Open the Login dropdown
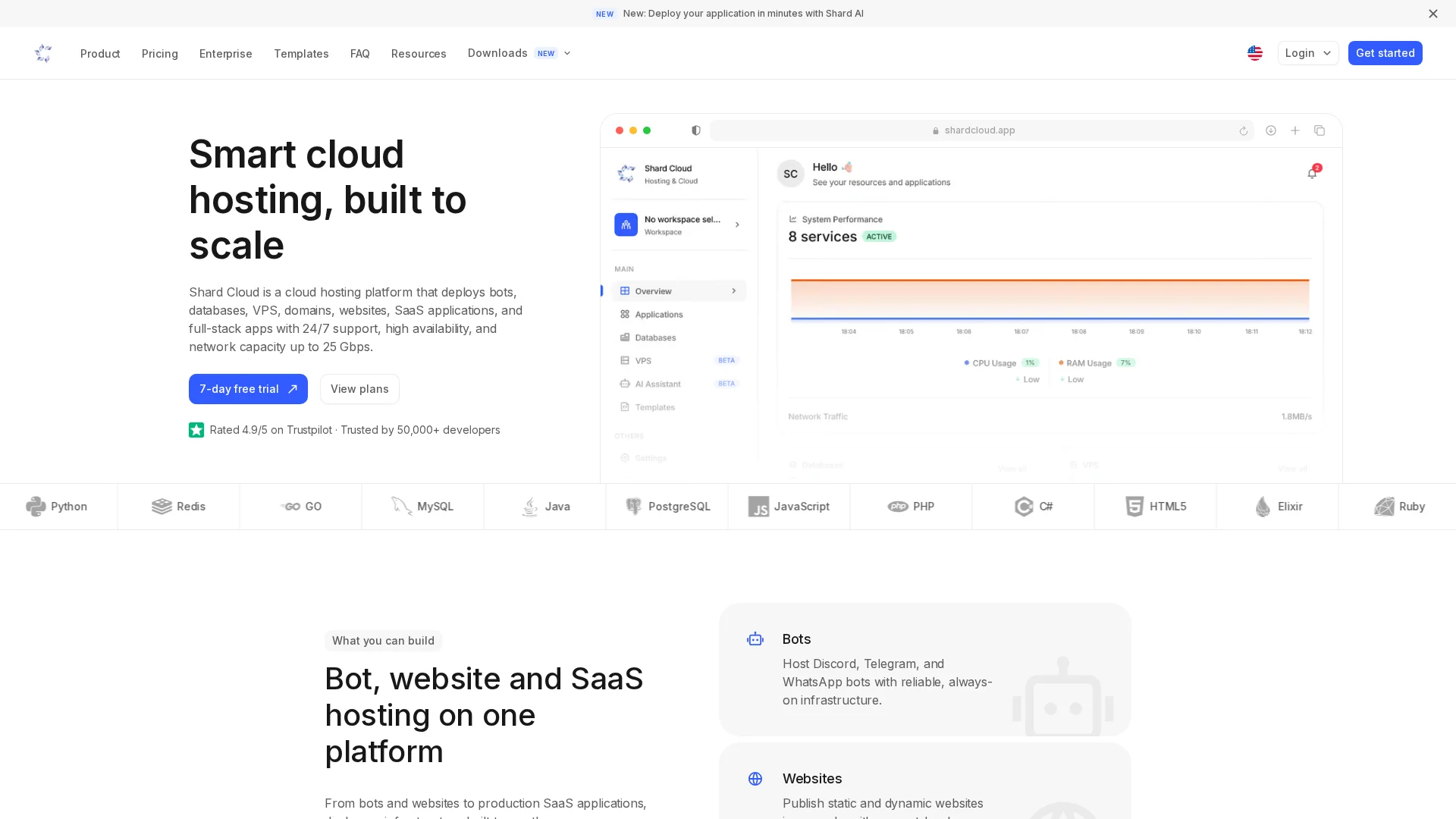The width and height of the screenshot is (1456, 819). click(x=1308, y=53)
